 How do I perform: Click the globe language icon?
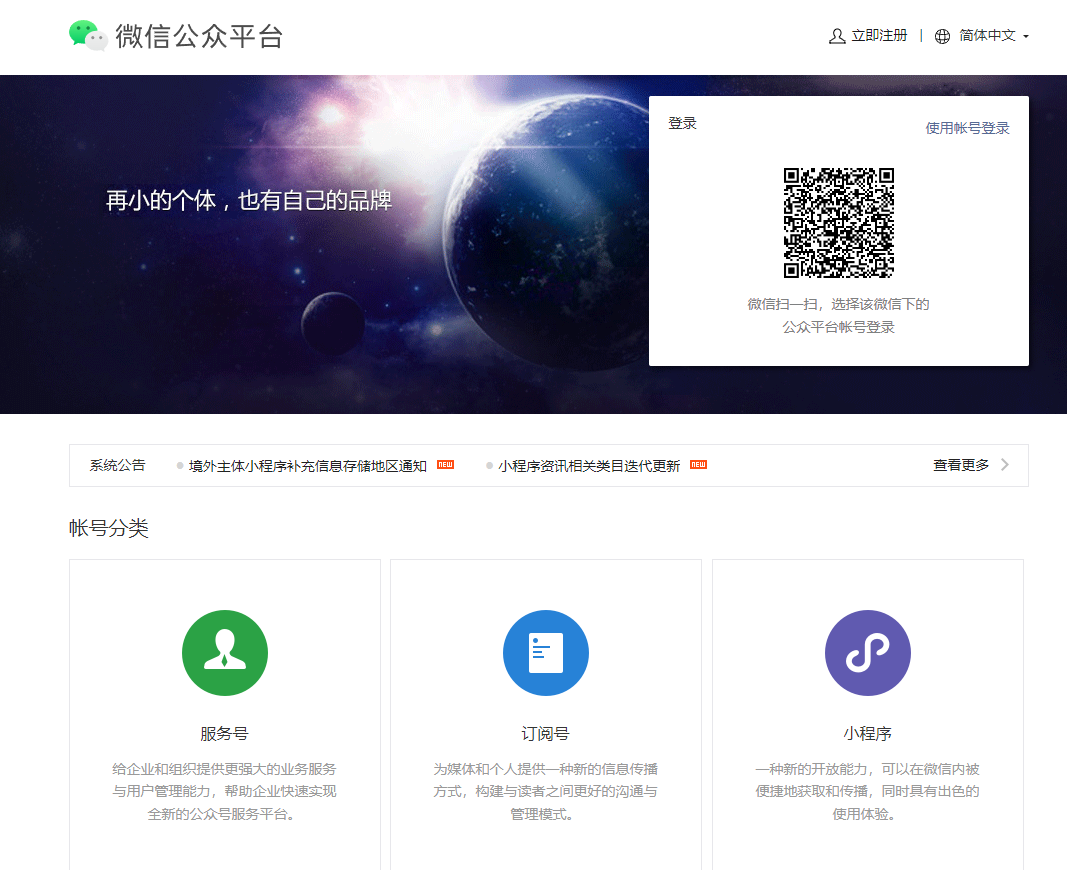coord(942,36)
